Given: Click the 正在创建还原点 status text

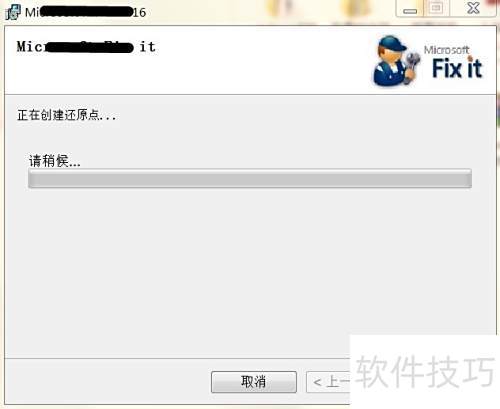Looking at the screenshot, I should point(67,115).
